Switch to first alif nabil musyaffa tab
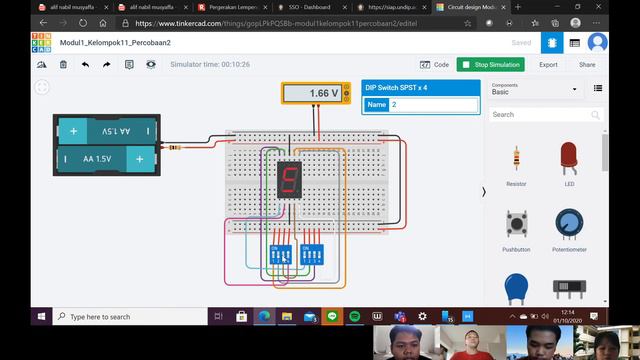640x360 pixels. pos(72,7)
